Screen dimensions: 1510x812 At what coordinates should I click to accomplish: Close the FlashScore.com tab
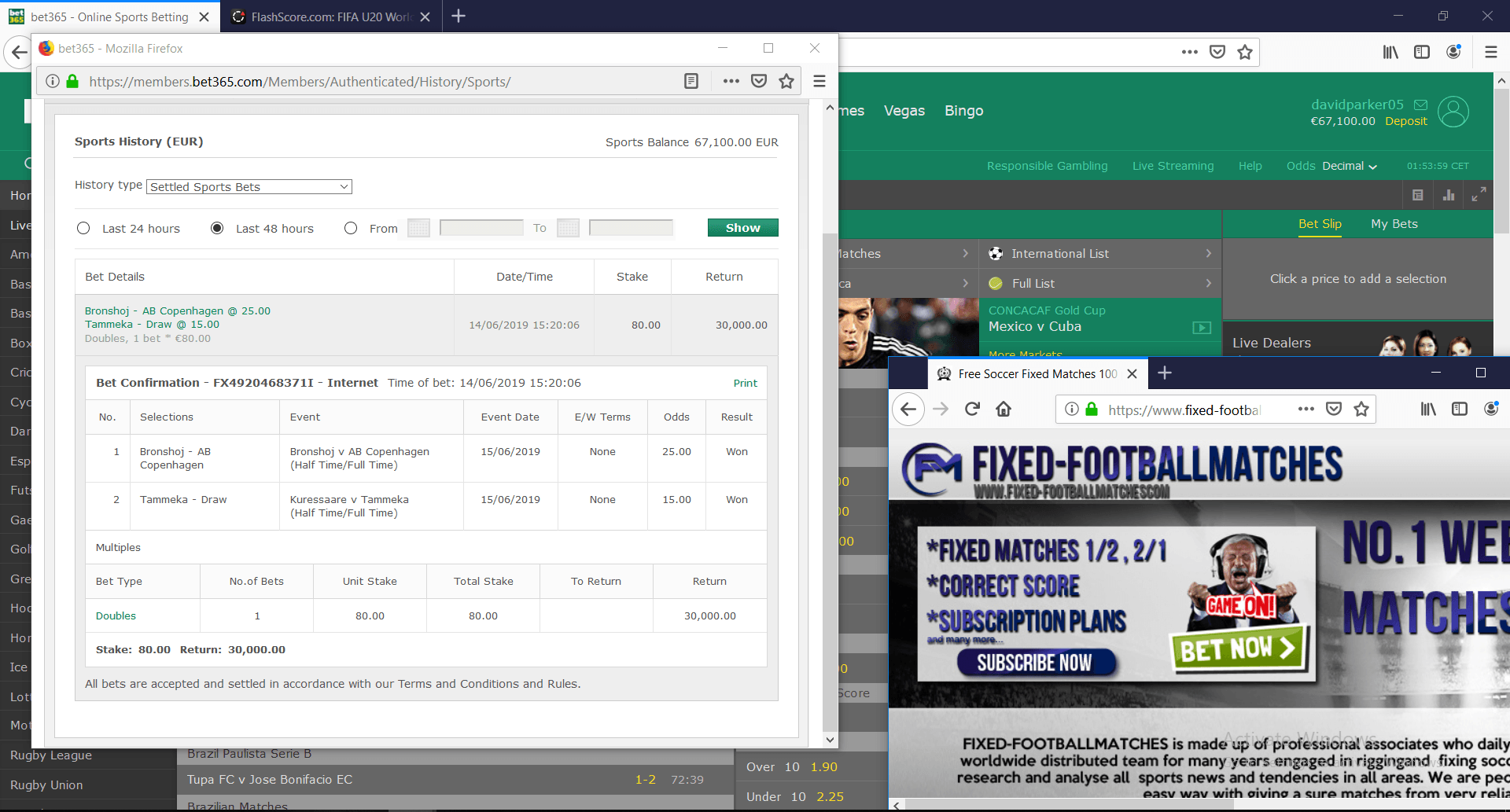click(425, 17)
